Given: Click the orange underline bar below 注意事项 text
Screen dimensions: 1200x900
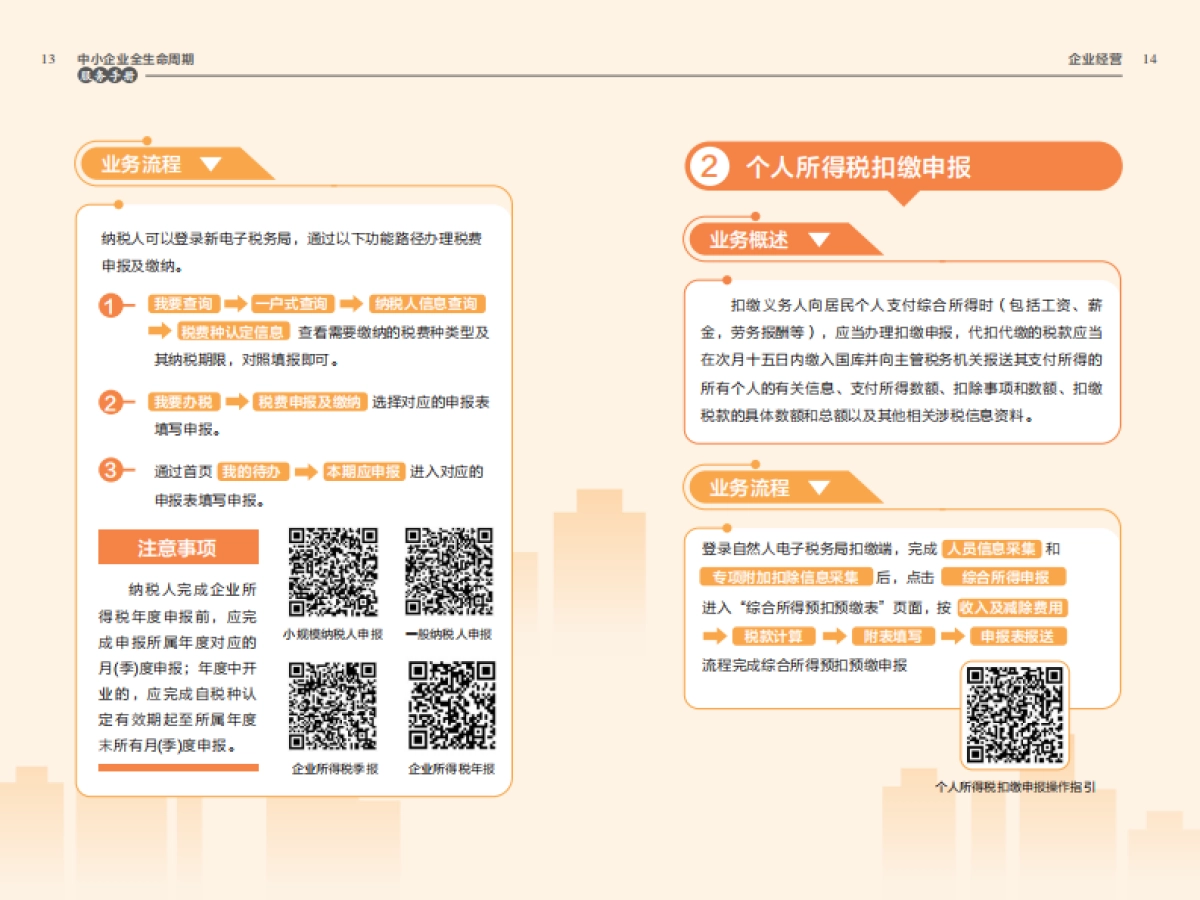Looking at the screenshot, I should [x=178, y=766].
